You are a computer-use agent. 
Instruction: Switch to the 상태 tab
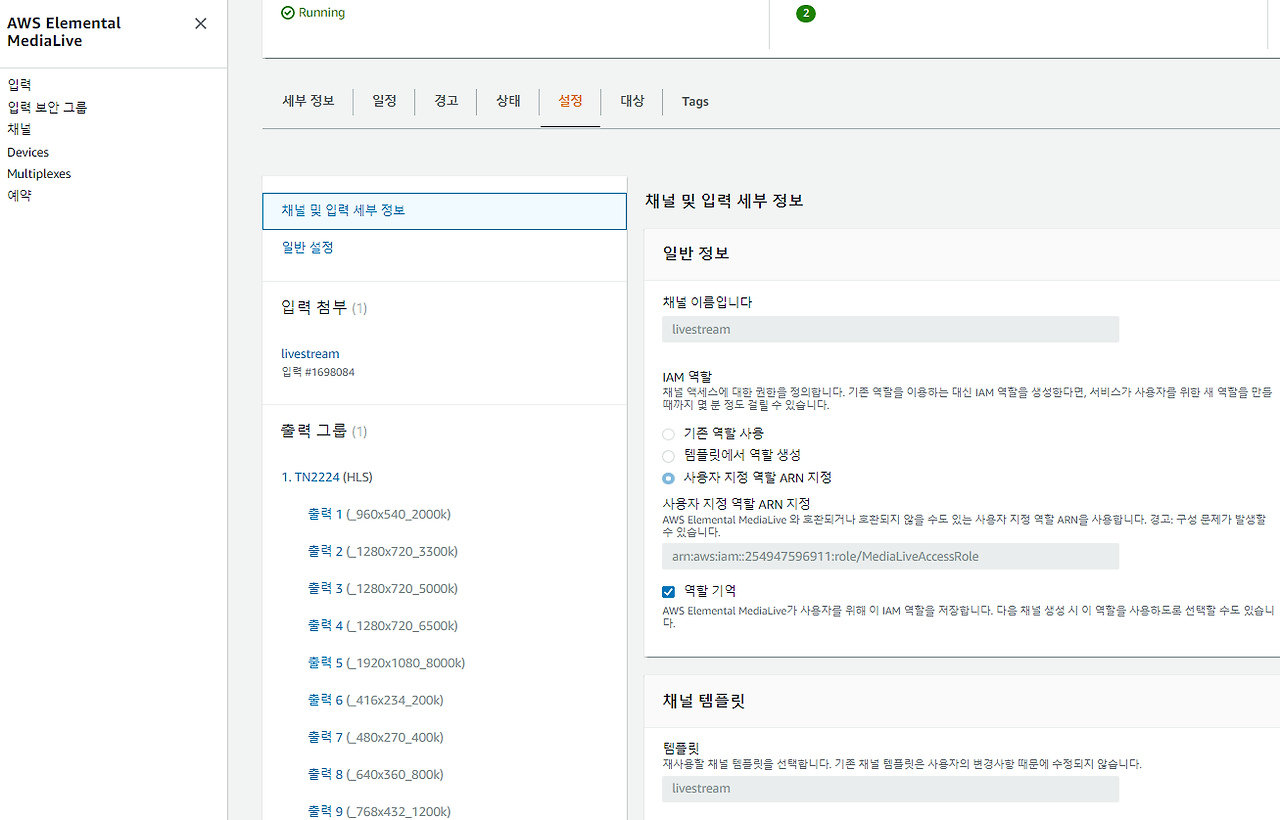point(508,101)
